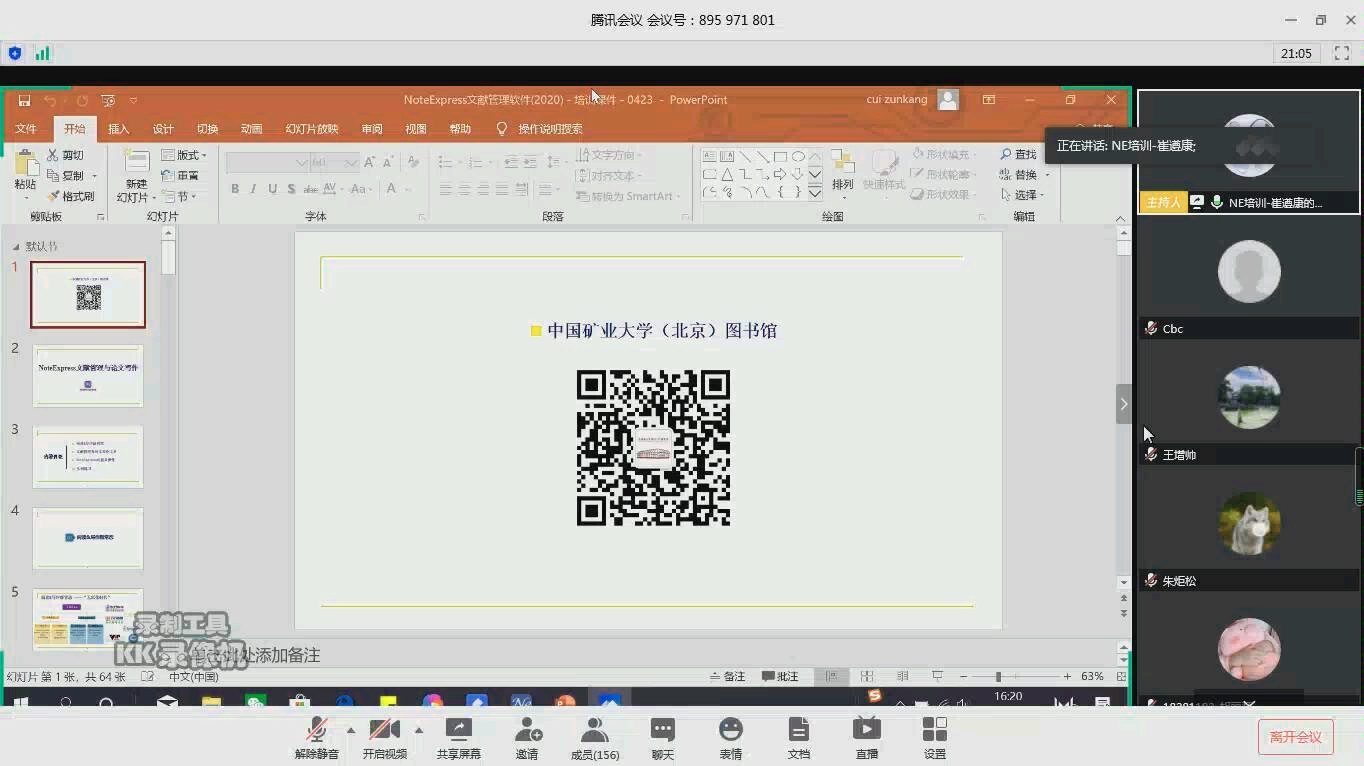Turn on camera with 开启视频

click(x=384, y=739)
